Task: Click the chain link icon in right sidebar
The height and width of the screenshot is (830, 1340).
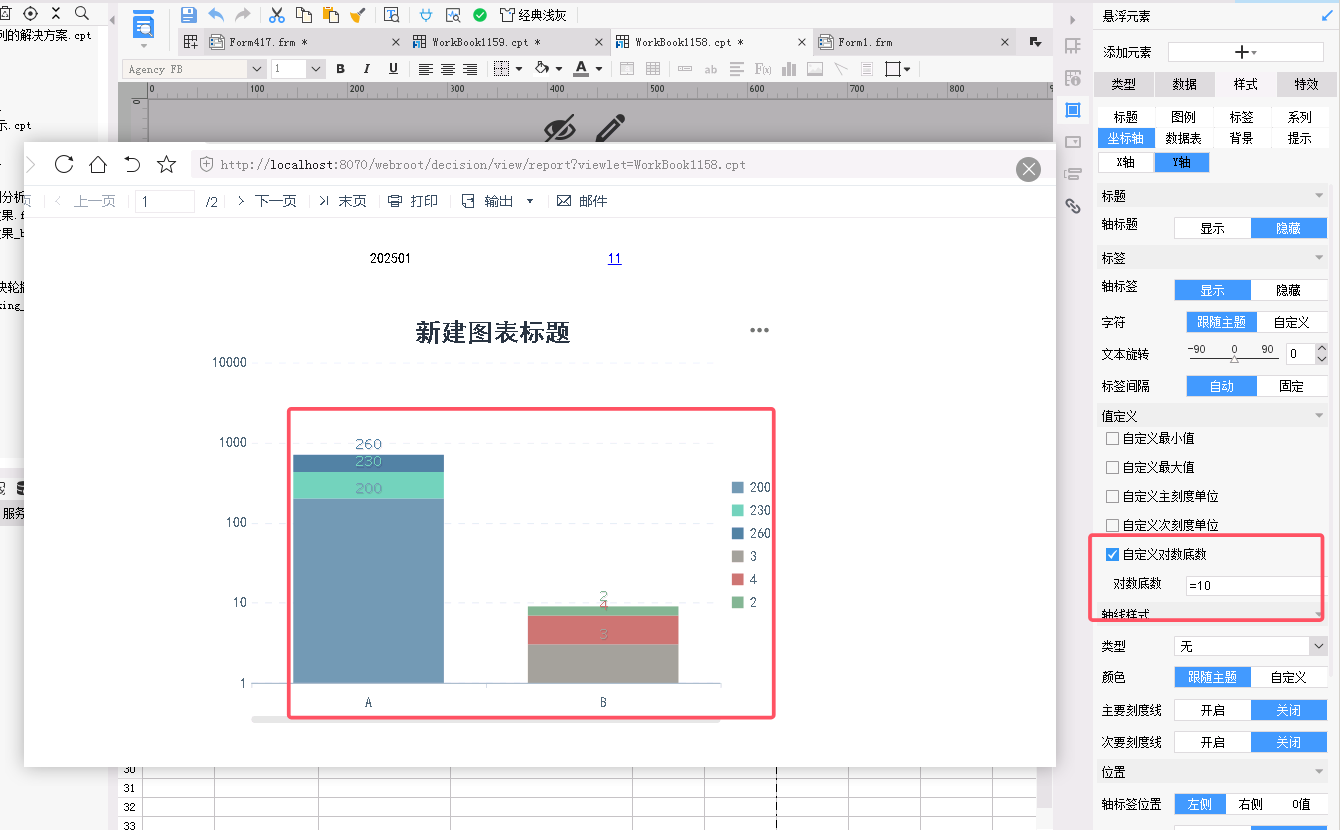Action: (x=1073, y=206)
